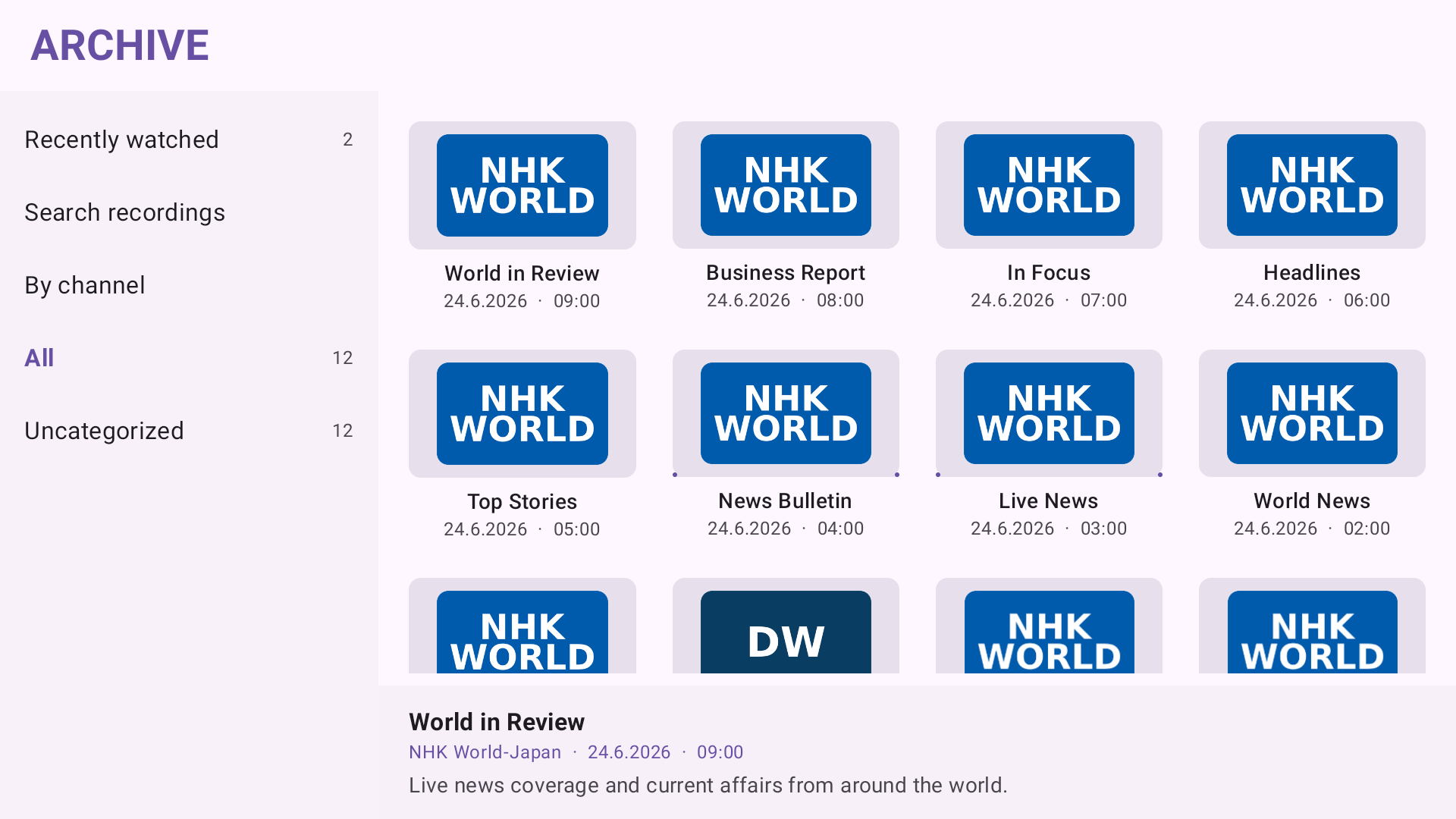The width and height of the screenshot is (1456, 819).
Task: Click the "Live News" card title
Action: 1048,500
